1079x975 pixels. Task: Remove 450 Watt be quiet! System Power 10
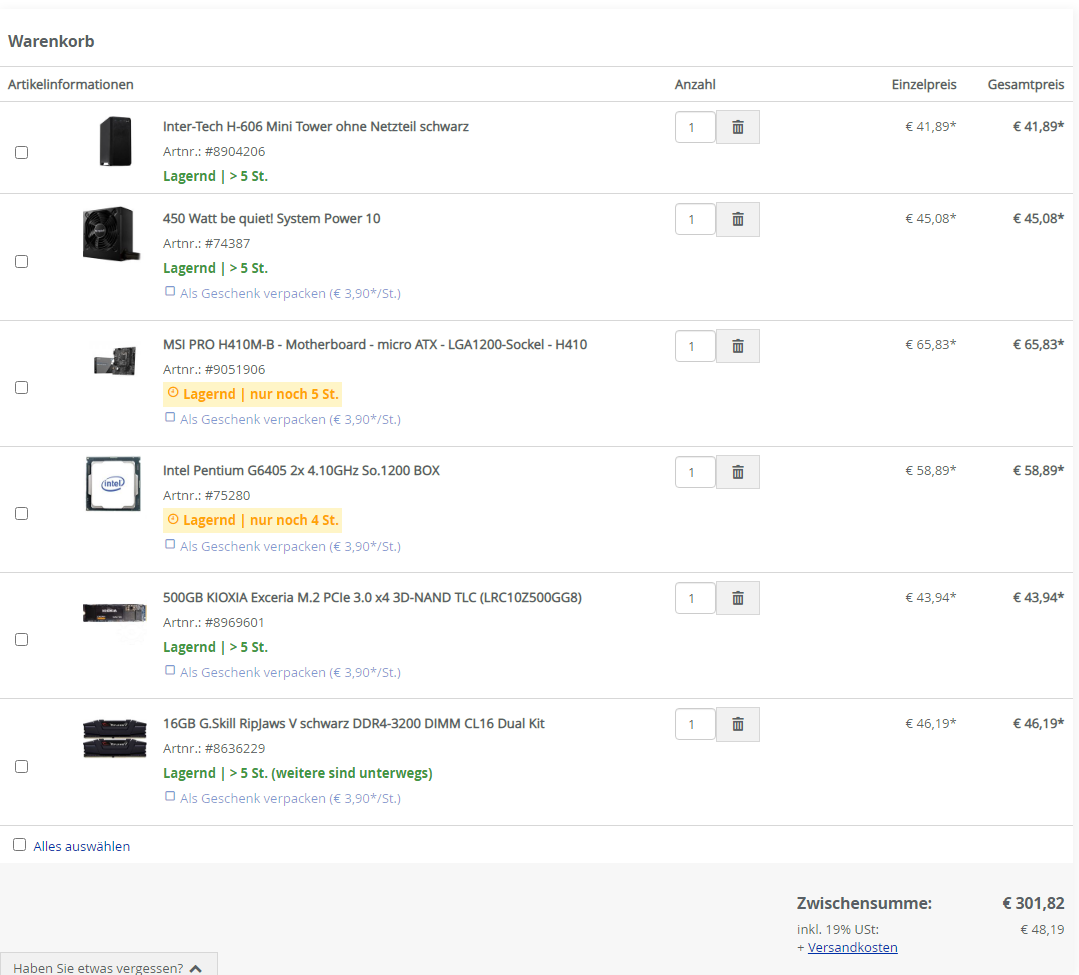tap(738, 219)
